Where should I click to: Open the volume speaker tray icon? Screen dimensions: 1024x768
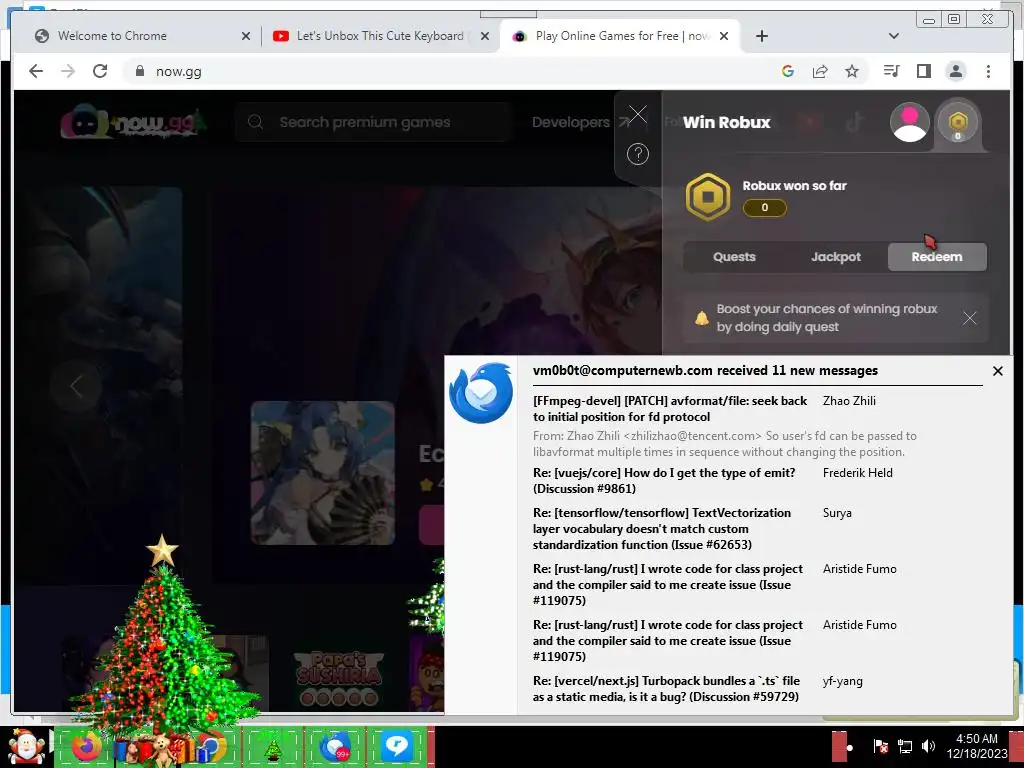[927, 747]
